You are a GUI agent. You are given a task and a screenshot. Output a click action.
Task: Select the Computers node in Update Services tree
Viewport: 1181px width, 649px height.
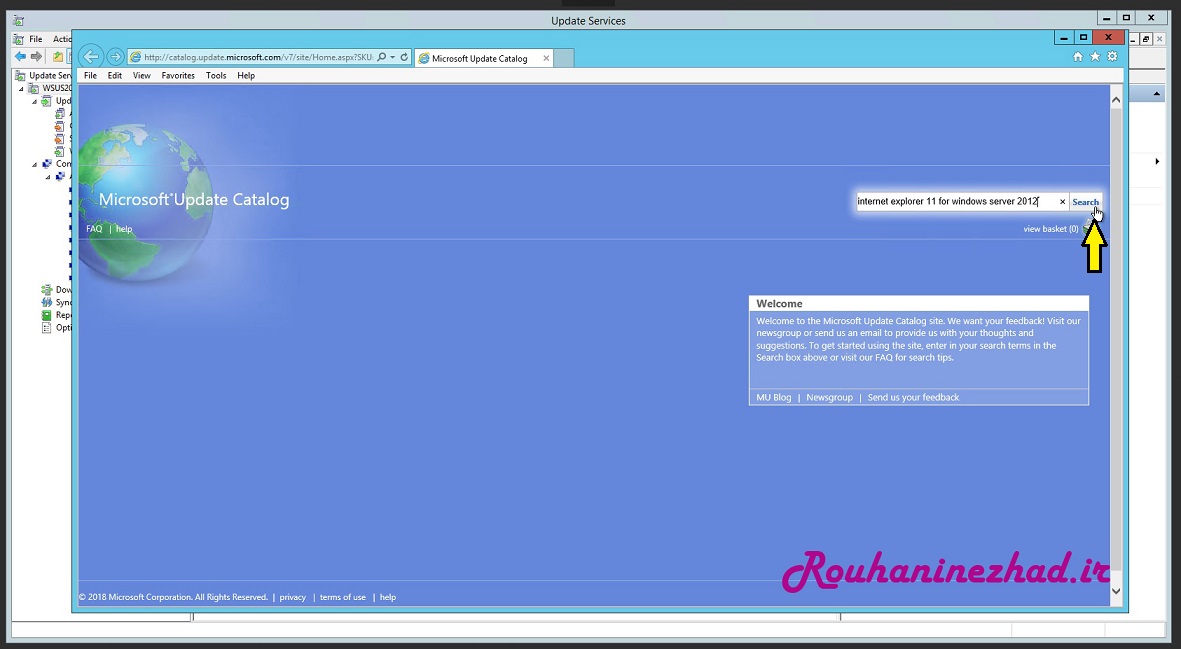[x=56, y=163]
